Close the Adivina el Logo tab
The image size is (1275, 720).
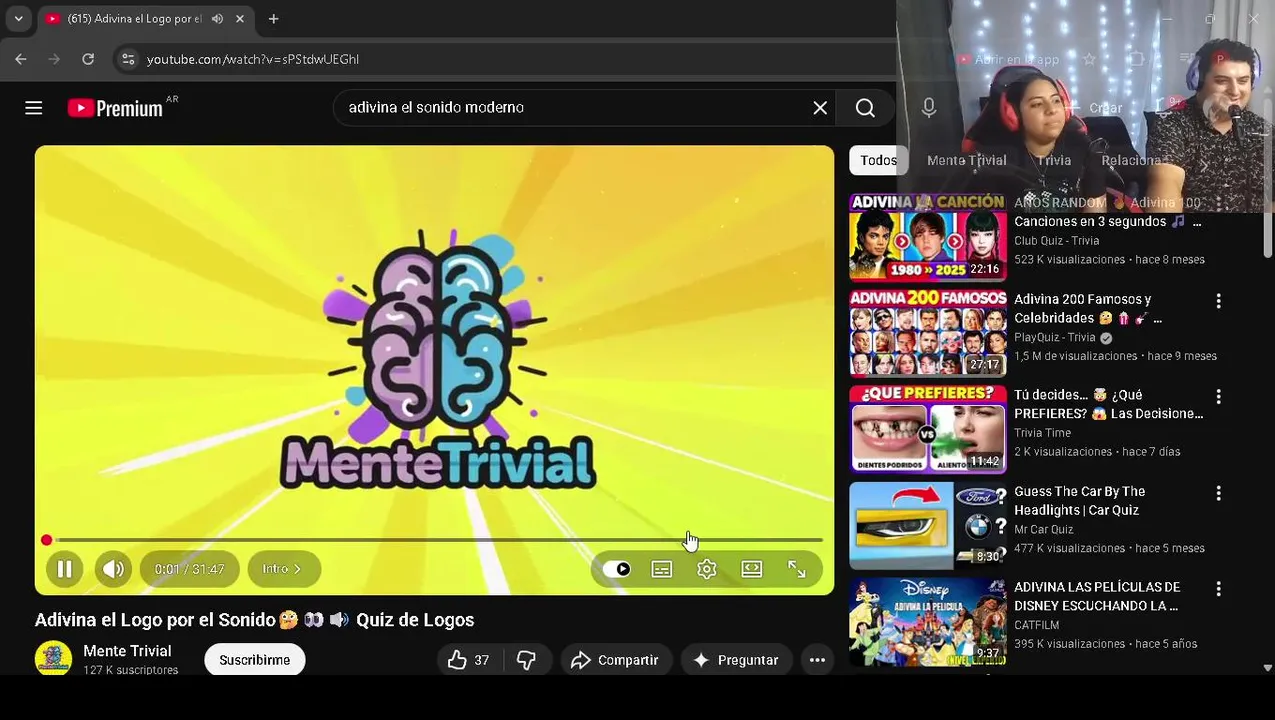click(240, 19)
